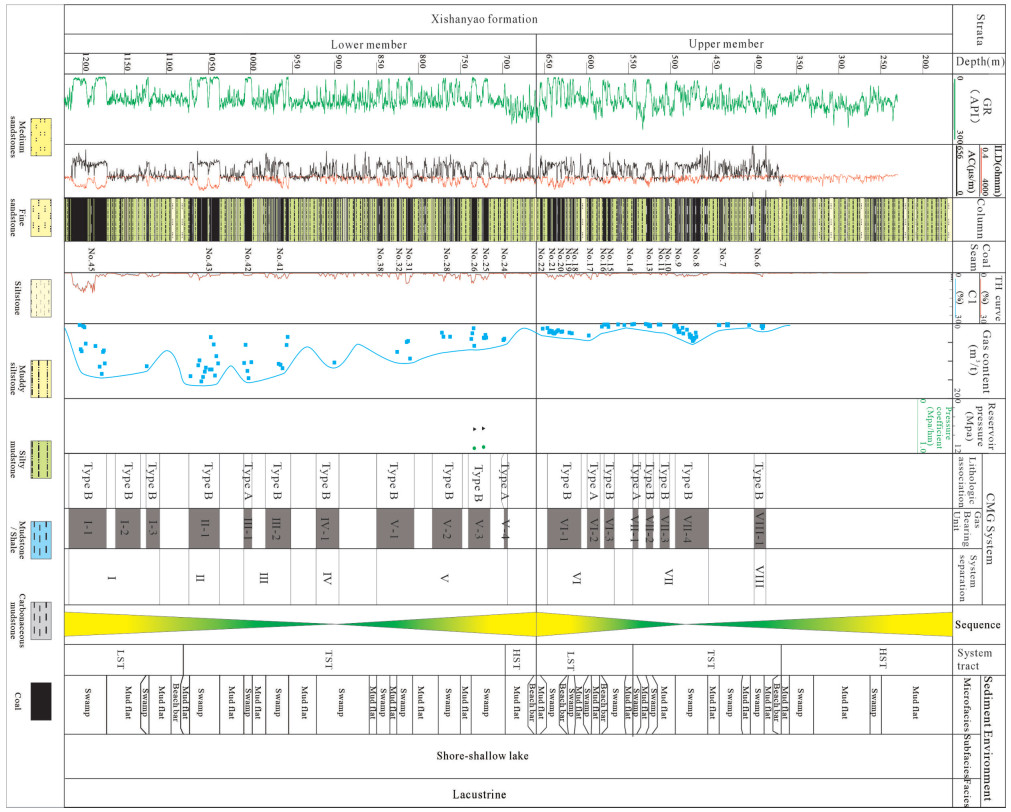Click the black Coal legend swatch
This screenshot has height=812, width=1011.
tap(43, 701)
